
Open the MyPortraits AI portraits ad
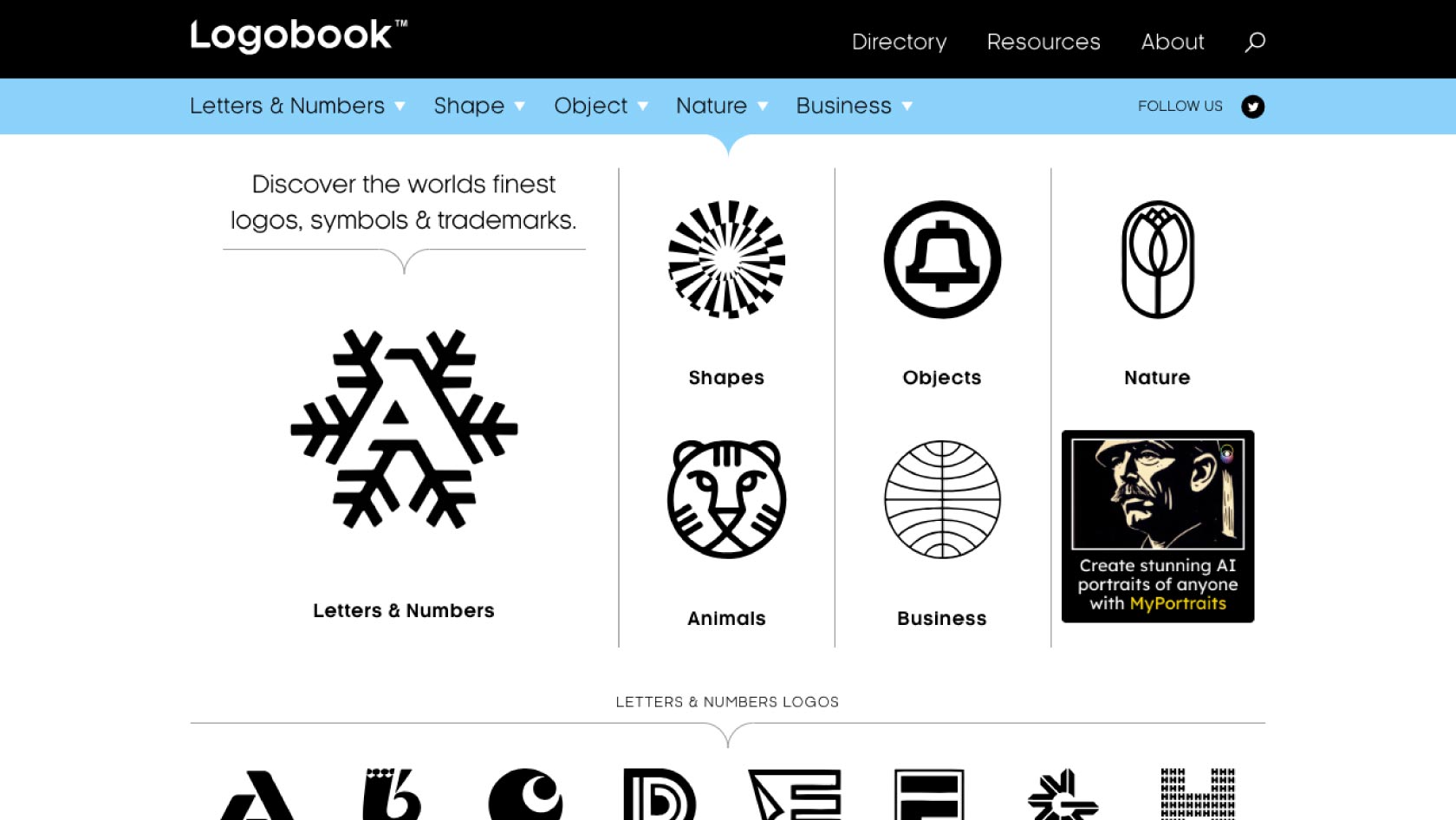(x=1157, y=526)
